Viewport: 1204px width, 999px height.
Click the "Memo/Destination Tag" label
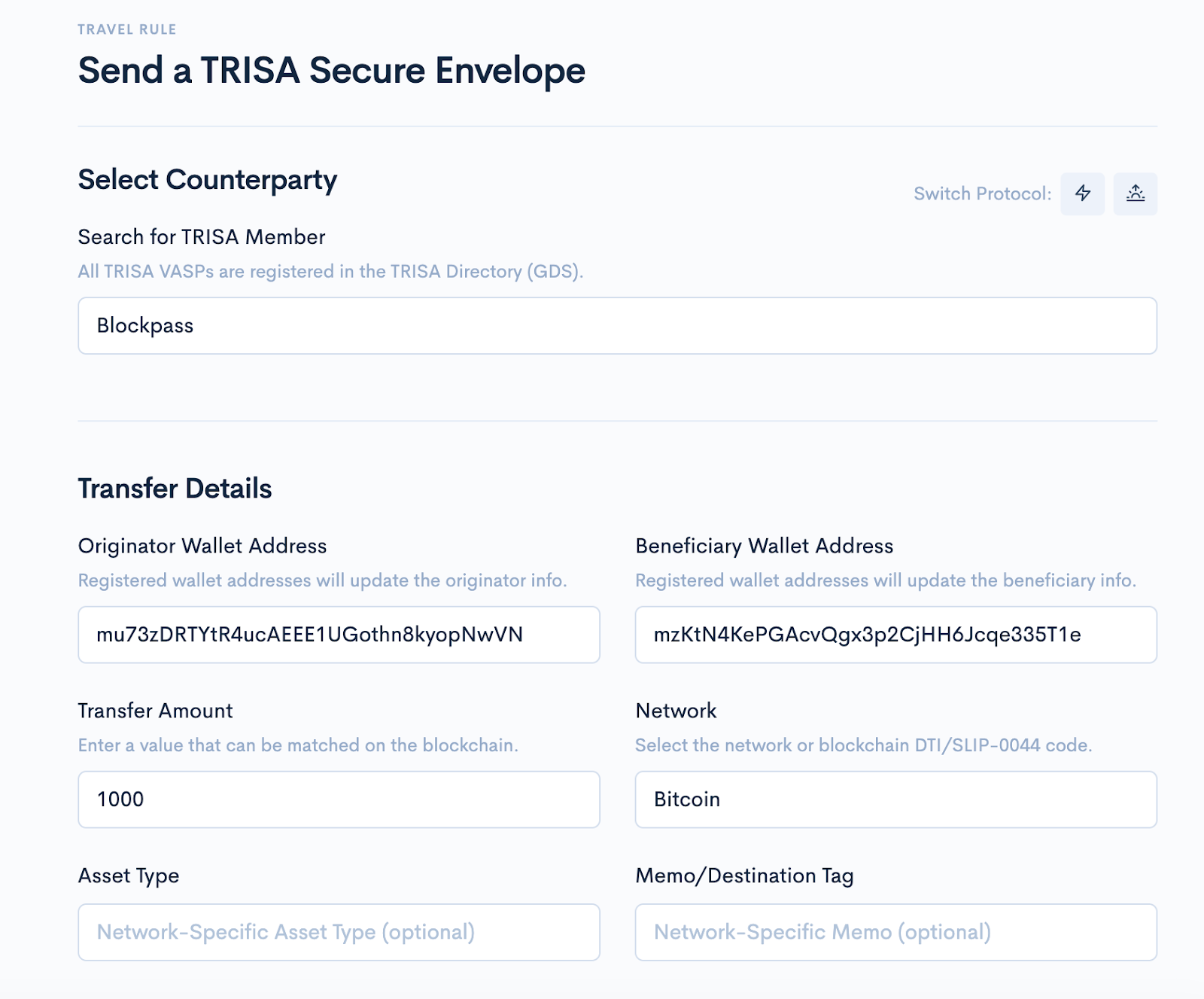(744, 876)
